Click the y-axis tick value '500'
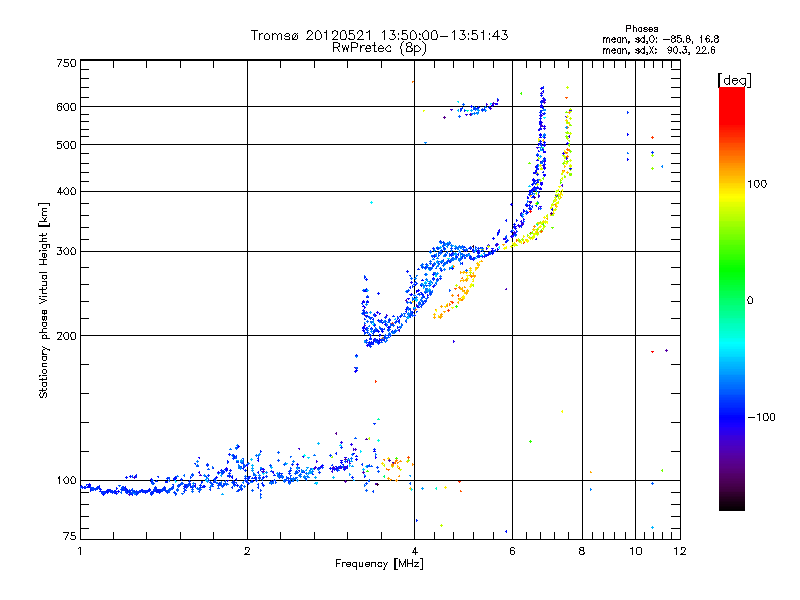 pyautogui.click(x=66, y=145)
